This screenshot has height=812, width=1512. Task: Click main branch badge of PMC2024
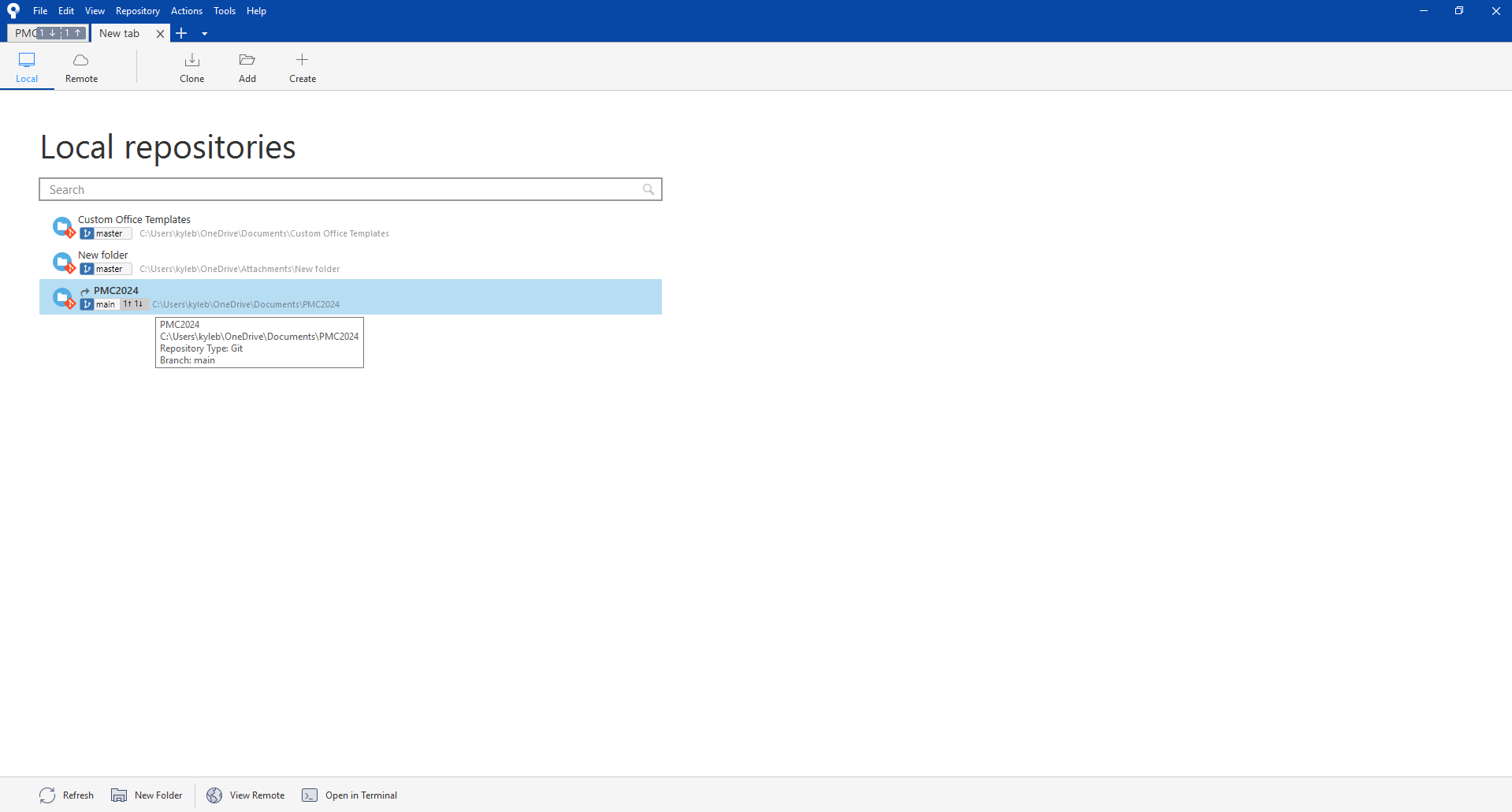tap(98, 304)
